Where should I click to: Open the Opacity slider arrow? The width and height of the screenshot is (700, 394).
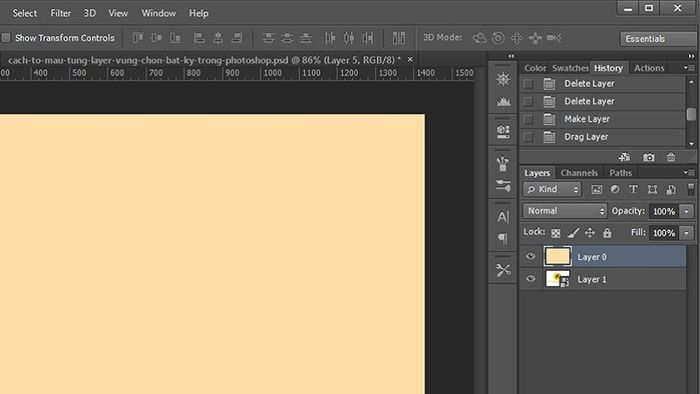coord(687,211)
